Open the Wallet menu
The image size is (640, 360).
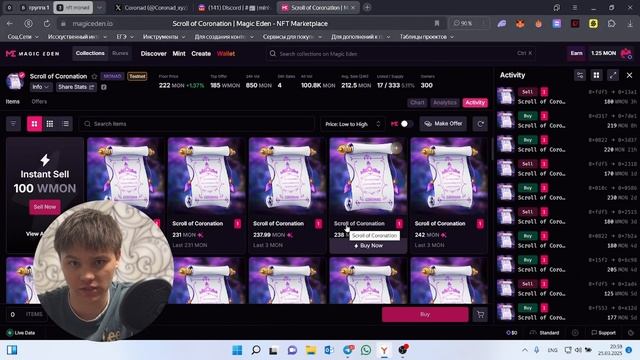pos(226,53)
